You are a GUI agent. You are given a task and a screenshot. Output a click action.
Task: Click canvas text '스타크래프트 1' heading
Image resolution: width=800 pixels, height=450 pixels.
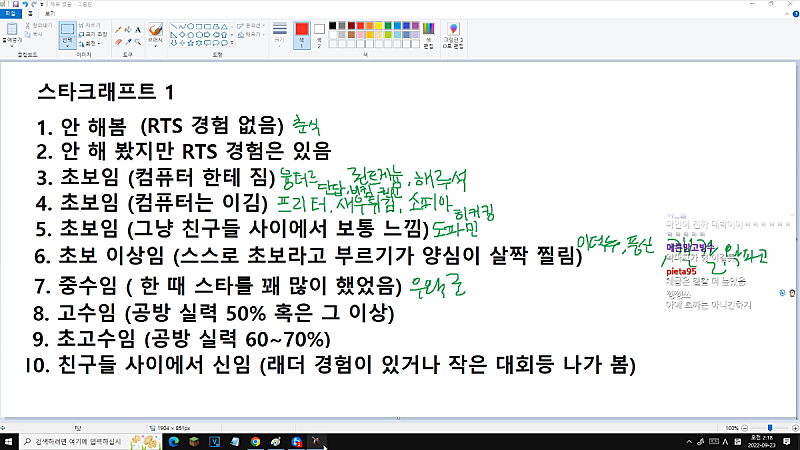tap(106, 92)
